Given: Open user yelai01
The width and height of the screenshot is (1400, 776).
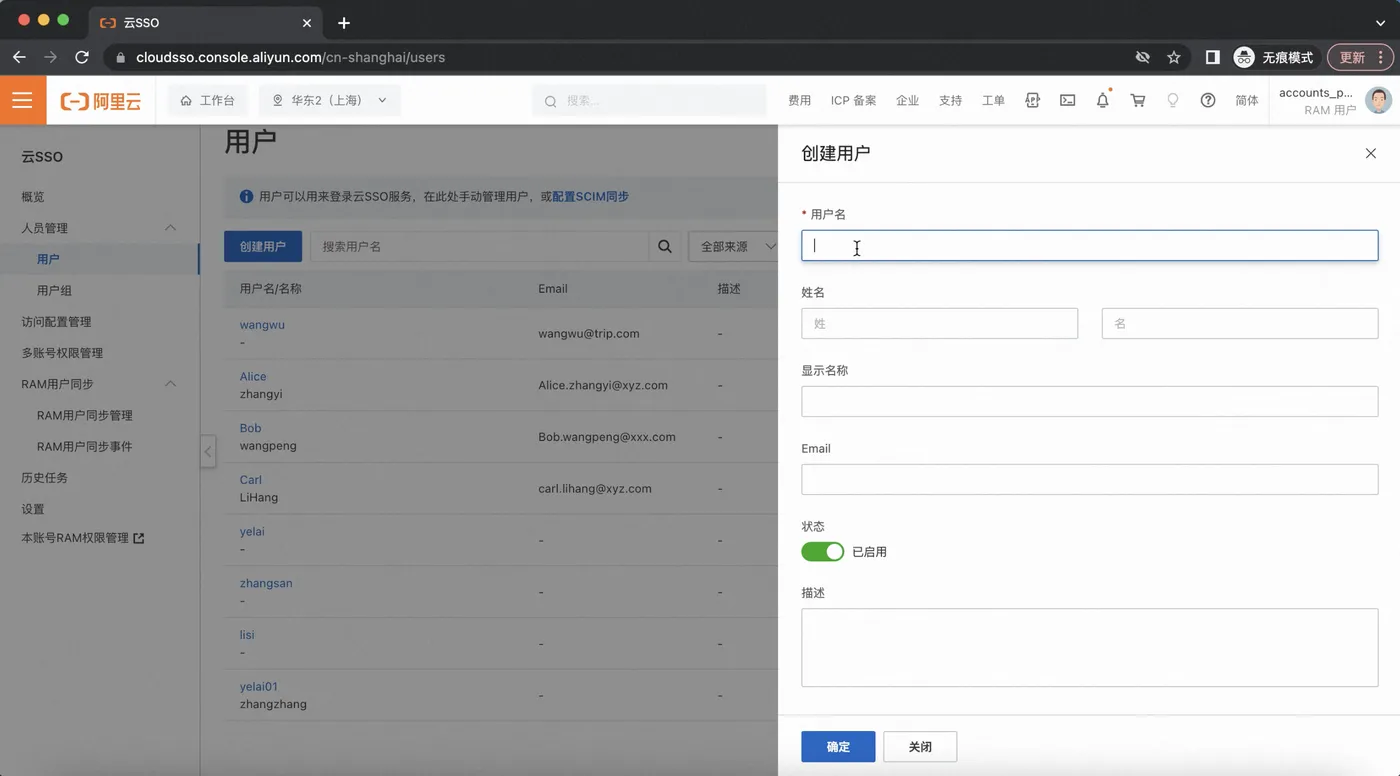Looking at the screenshot, I should pyautogui.click(x=259, y=687).
